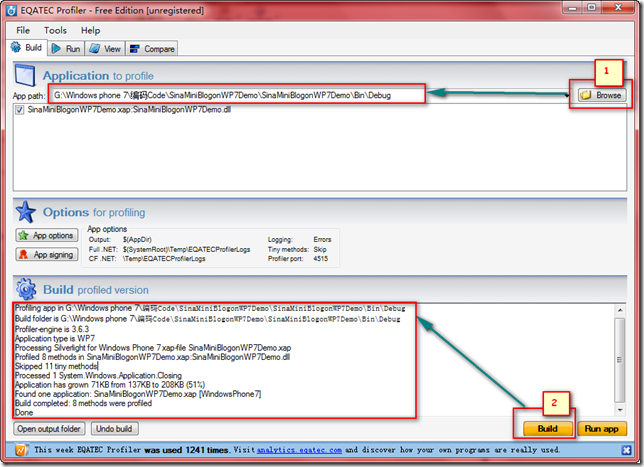Open the Help menu
The image size is (644, 467).
coord(90,30)
